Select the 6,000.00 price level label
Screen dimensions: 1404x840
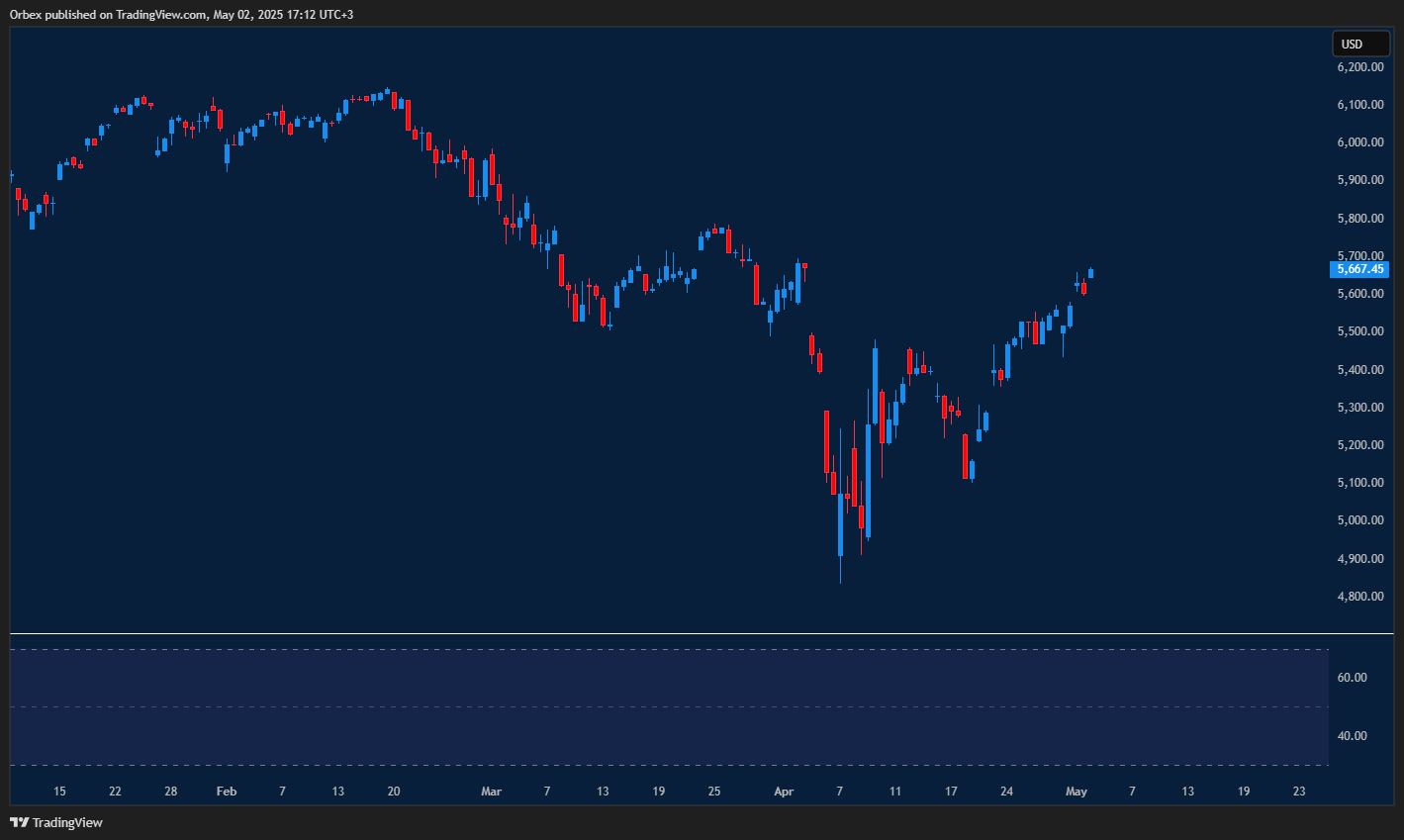[x=1359, y=142]
